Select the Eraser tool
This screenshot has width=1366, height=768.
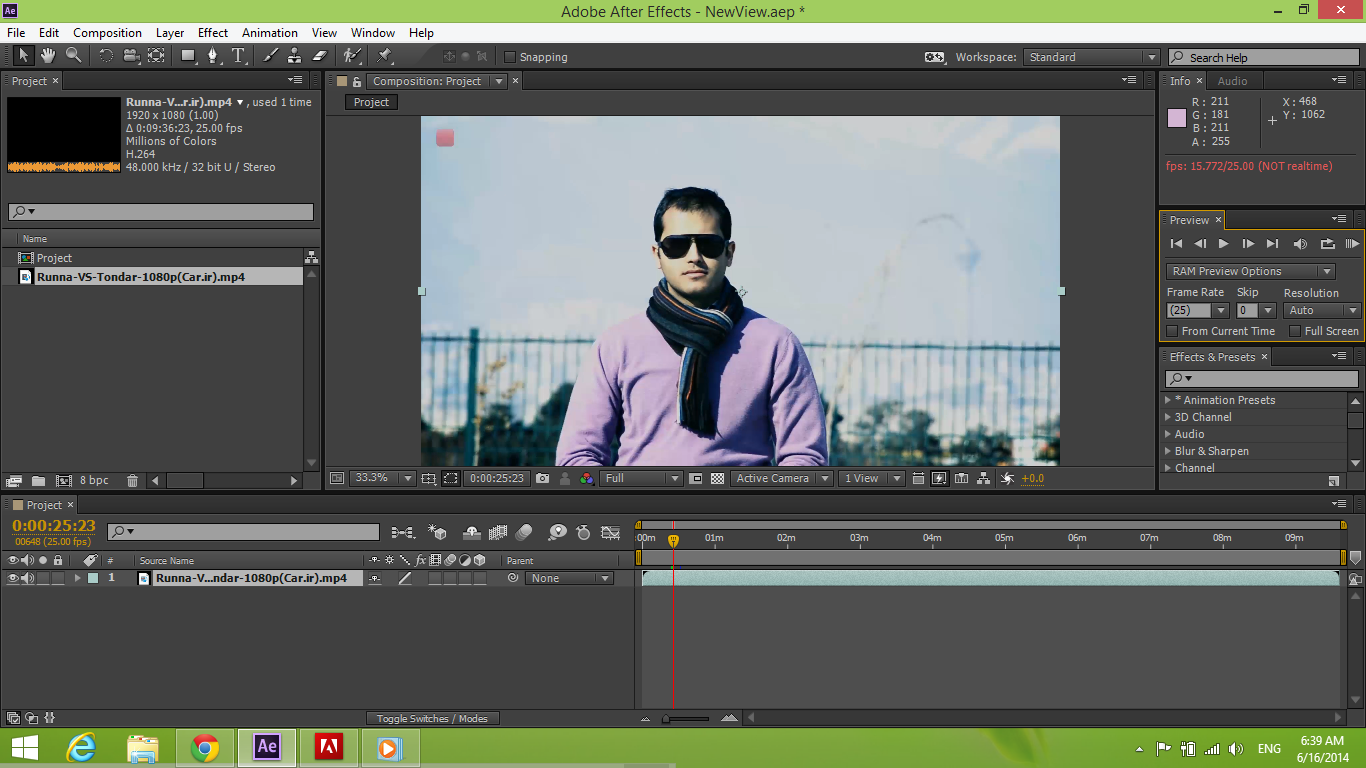pyautogui.click(x=320, y=56)
